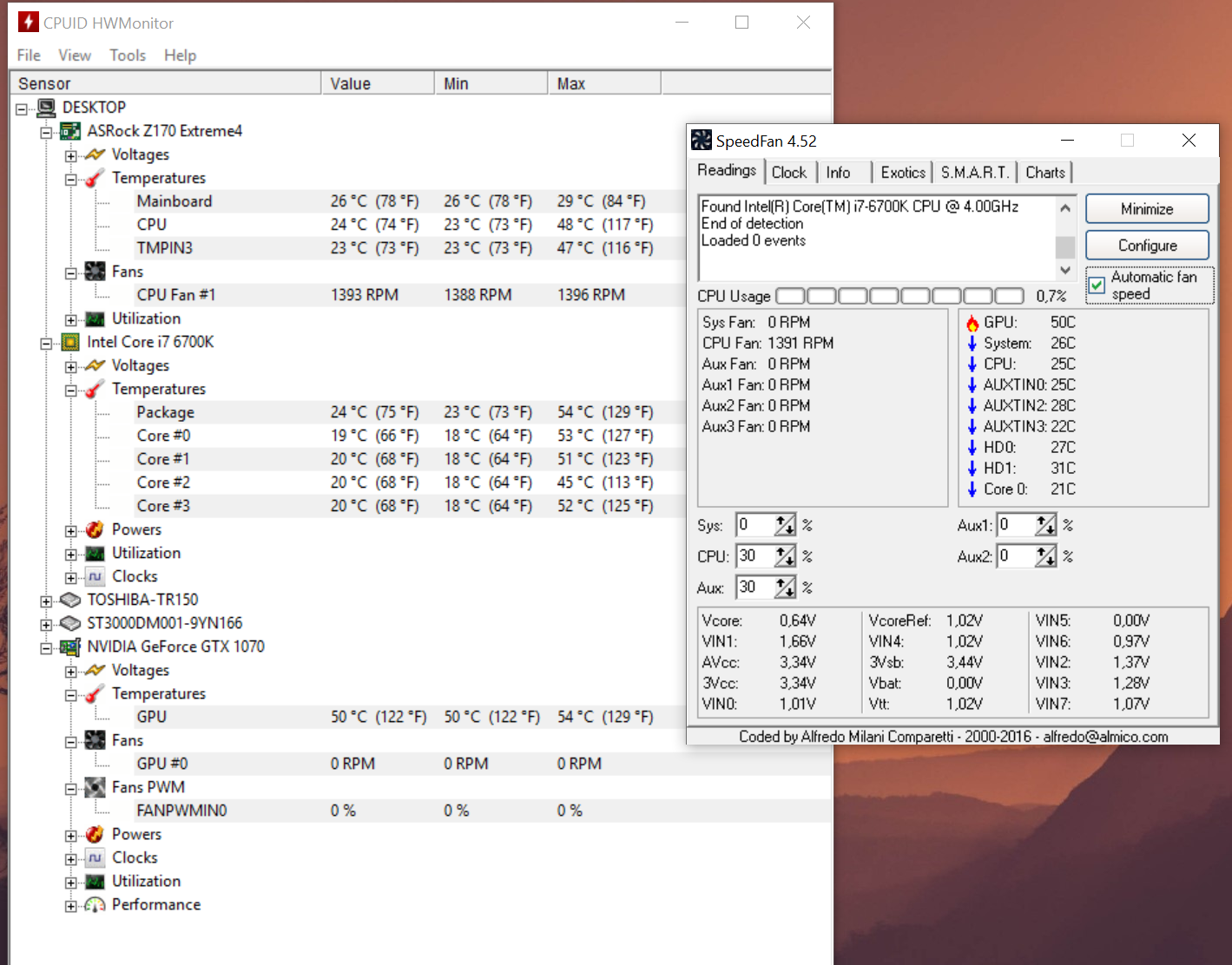The width and height of the screenshot is (1232, 965).
Task: Expand the TOSHIBA-TR150 node
Action: 46,601
